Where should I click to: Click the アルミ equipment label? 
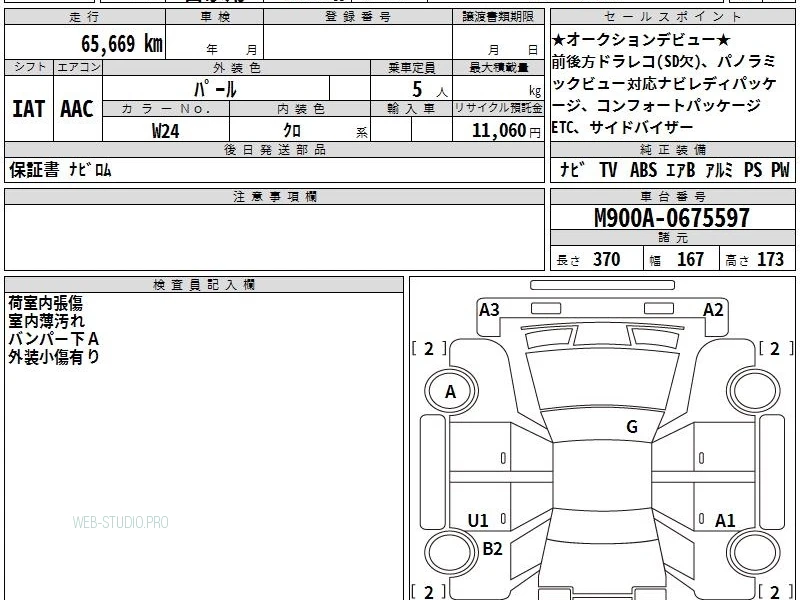coord(719,170)
